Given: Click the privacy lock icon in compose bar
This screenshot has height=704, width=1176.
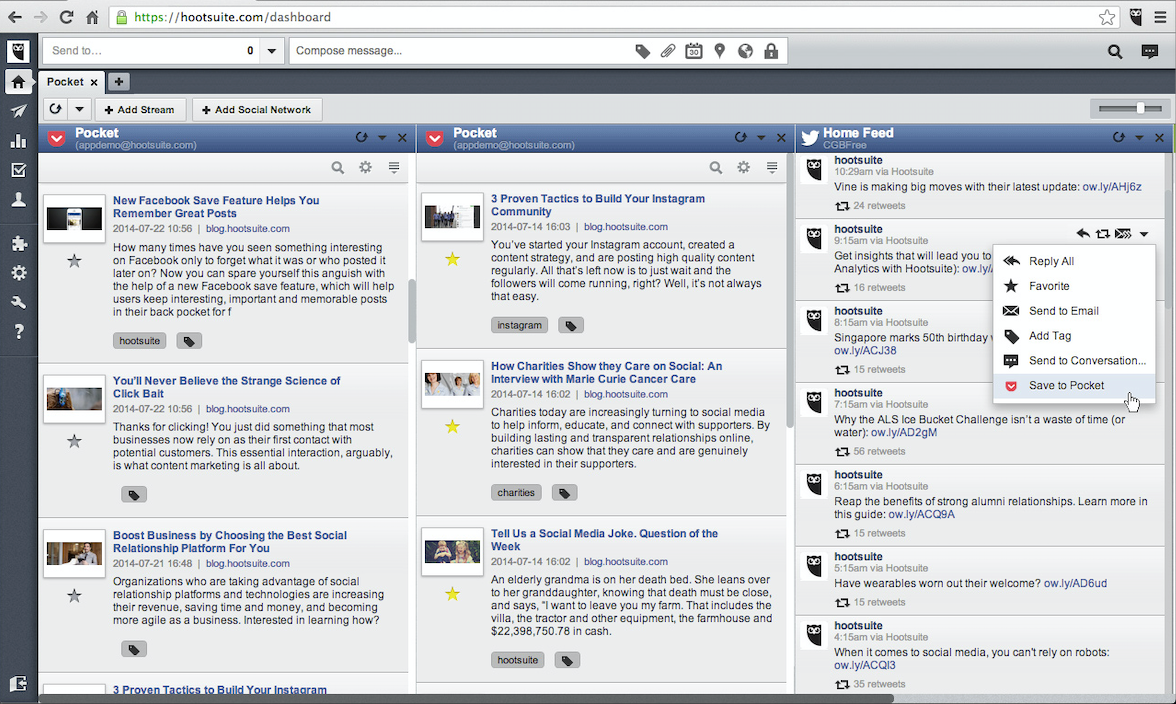Looking at the screenshot, I should coord(771,51).
